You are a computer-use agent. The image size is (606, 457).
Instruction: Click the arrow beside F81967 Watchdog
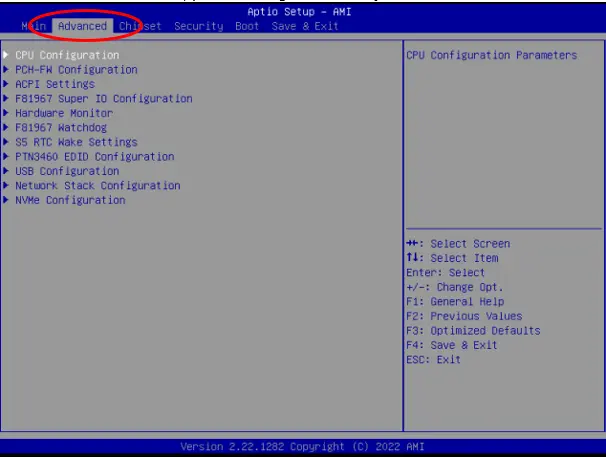6,128
